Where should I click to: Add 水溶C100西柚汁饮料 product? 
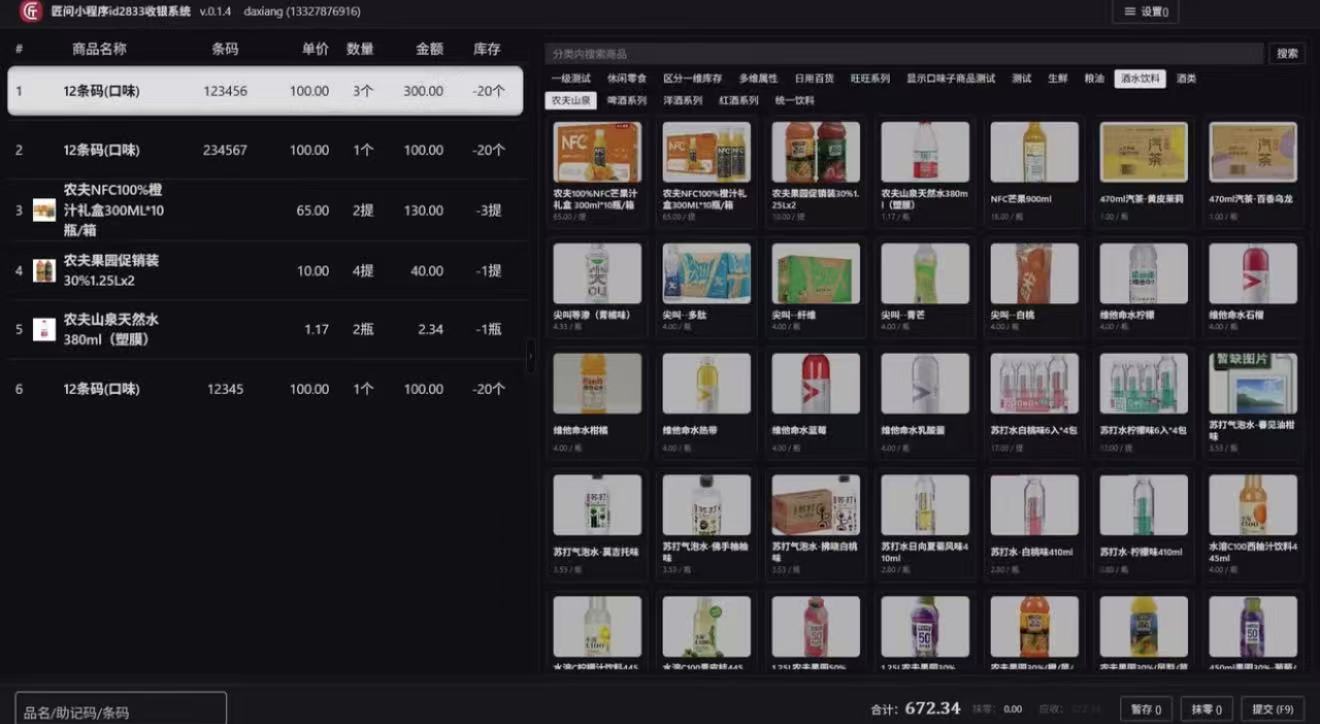[x=1253, y=525]
